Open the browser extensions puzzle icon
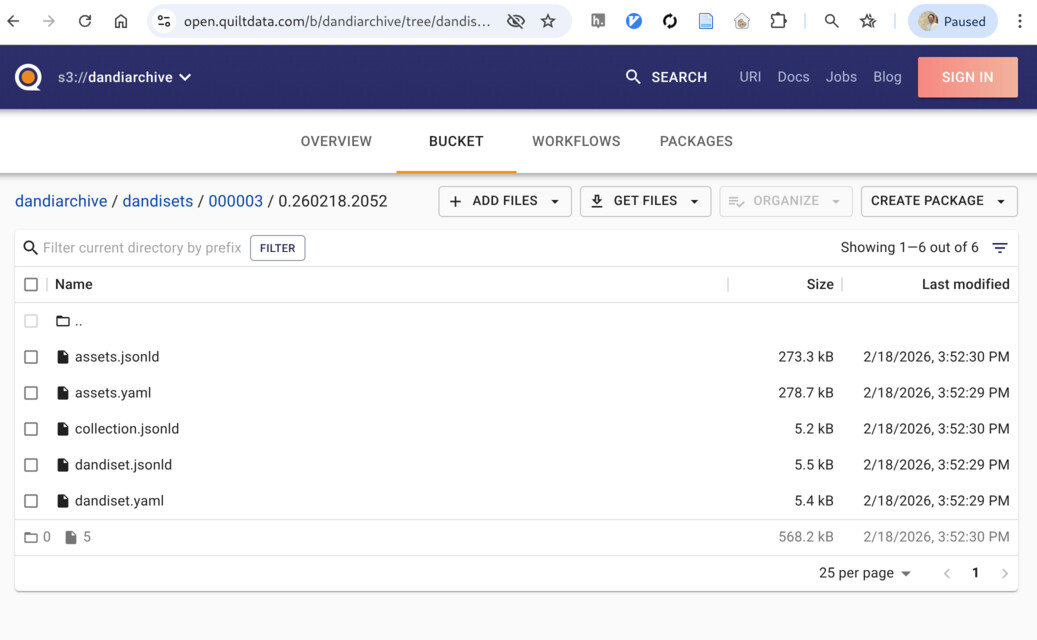This screenshot has width=1037, height=640. (778, 21)
